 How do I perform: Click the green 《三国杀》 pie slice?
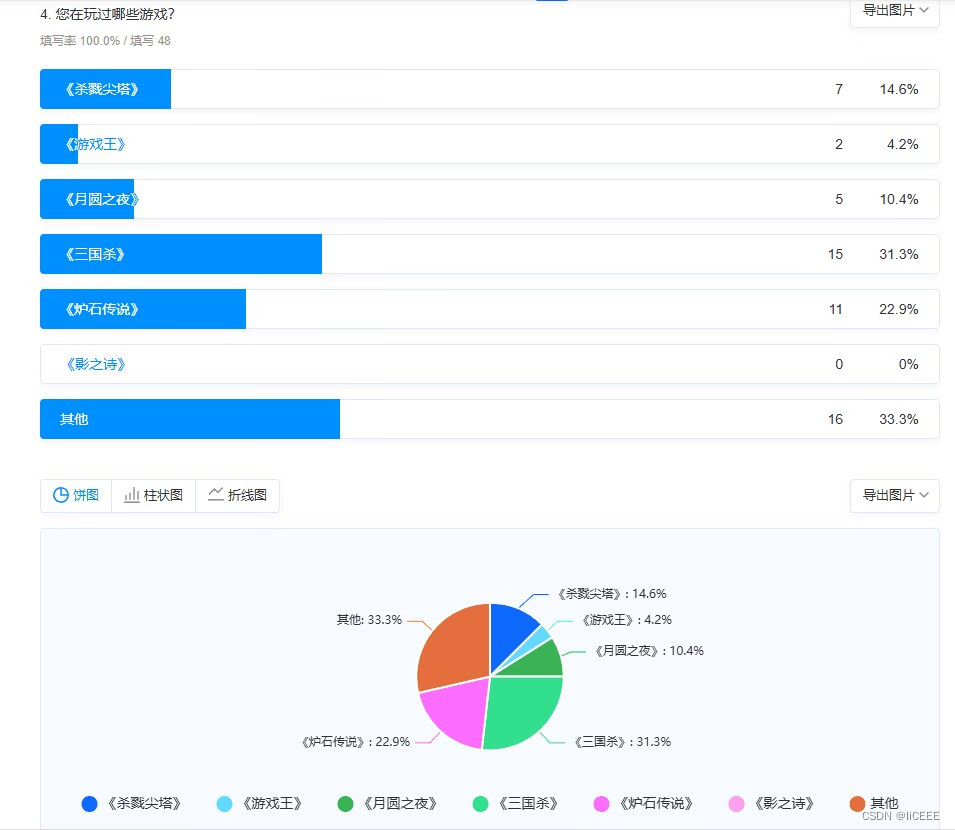pyautogui.click(x=523, y=709)
